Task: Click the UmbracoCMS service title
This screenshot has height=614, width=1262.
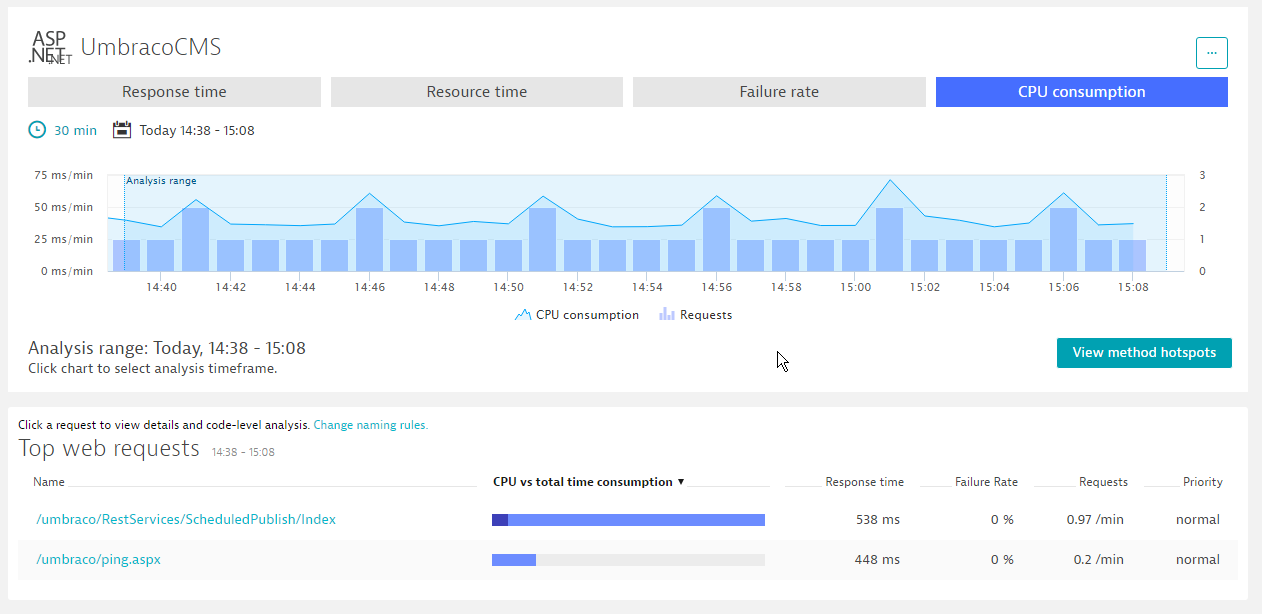Action: [x=151, y=47]
